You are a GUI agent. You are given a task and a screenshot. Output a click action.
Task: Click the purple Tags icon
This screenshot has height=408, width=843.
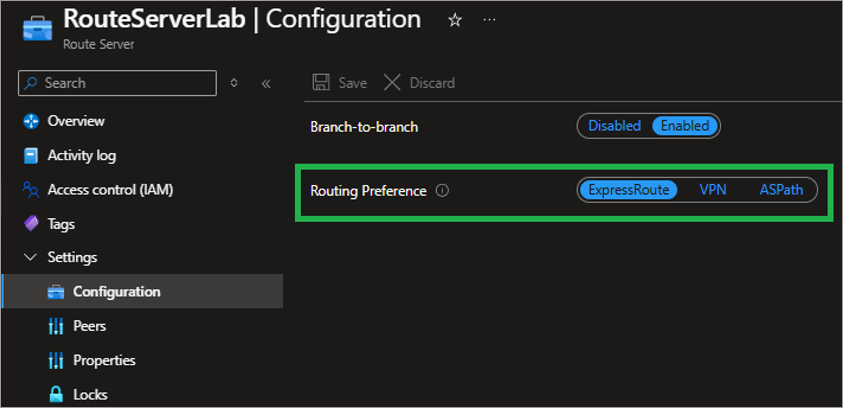[30, 224]
